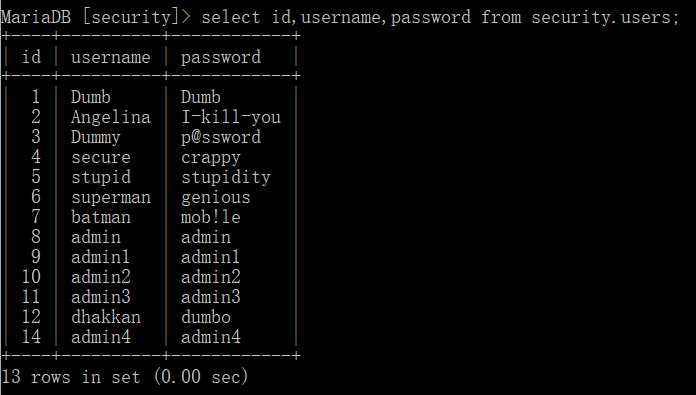Click the password 'p@ssword'

point(221,138)
